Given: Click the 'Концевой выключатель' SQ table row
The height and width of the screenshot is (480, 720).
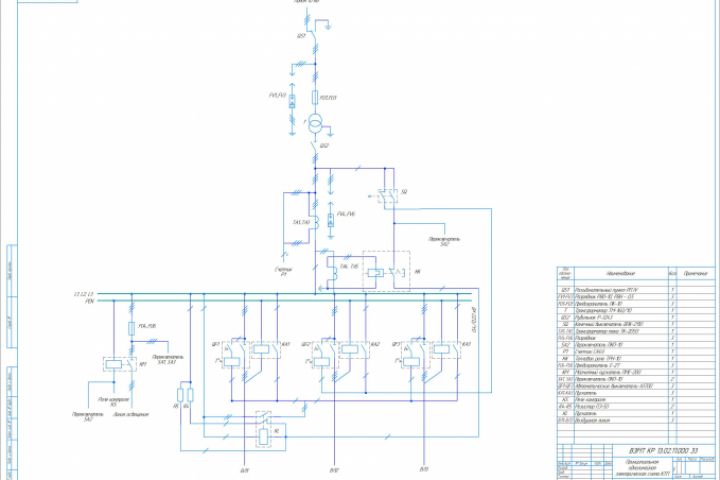Looking at the screenshot, I should click(636, 324).
